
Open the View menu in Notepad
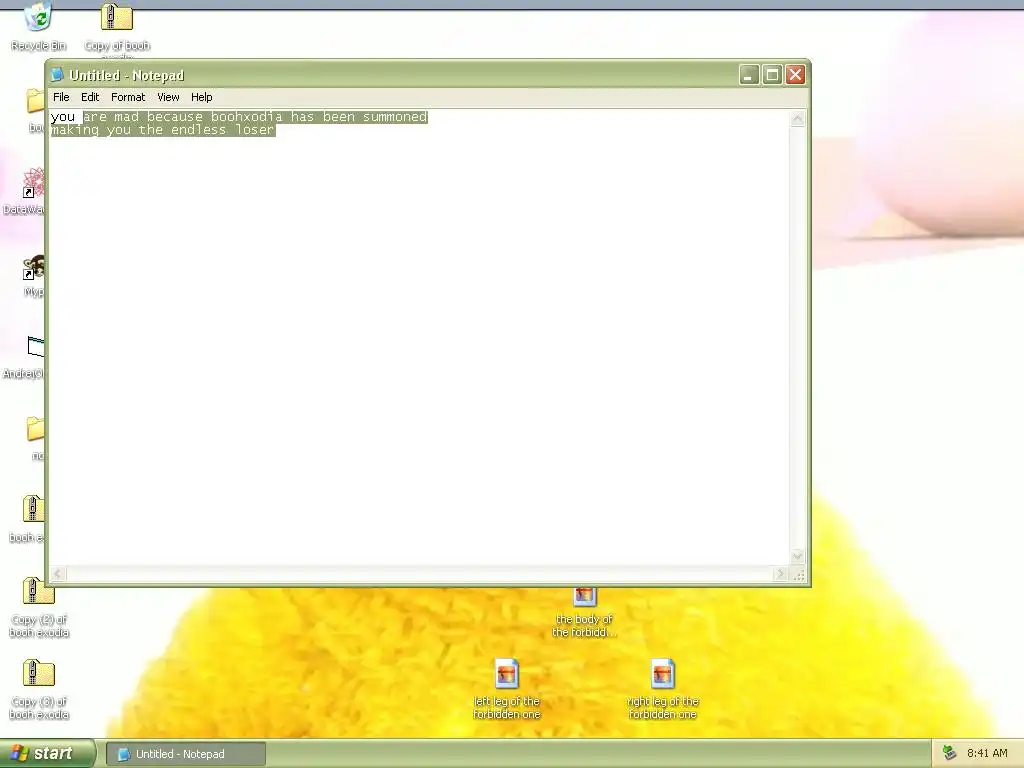pyautogui.click(x=168, y=97)
